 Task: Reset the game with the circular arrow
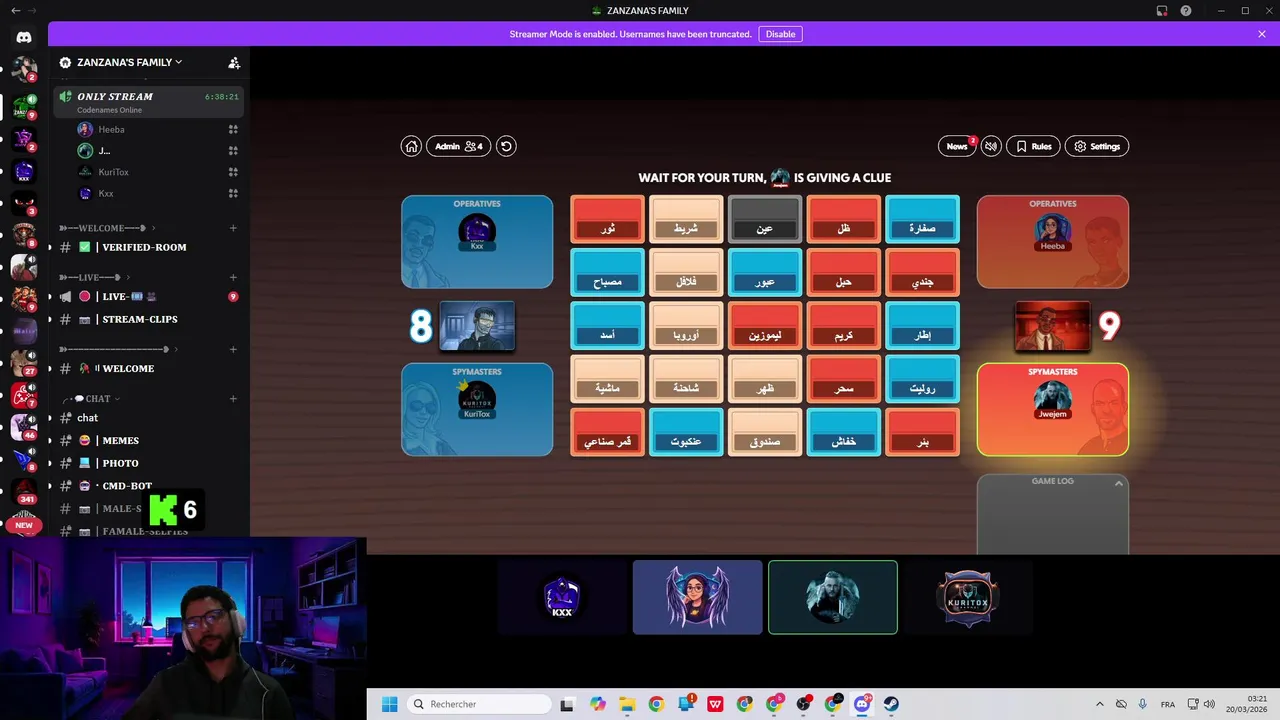[506, 146]
